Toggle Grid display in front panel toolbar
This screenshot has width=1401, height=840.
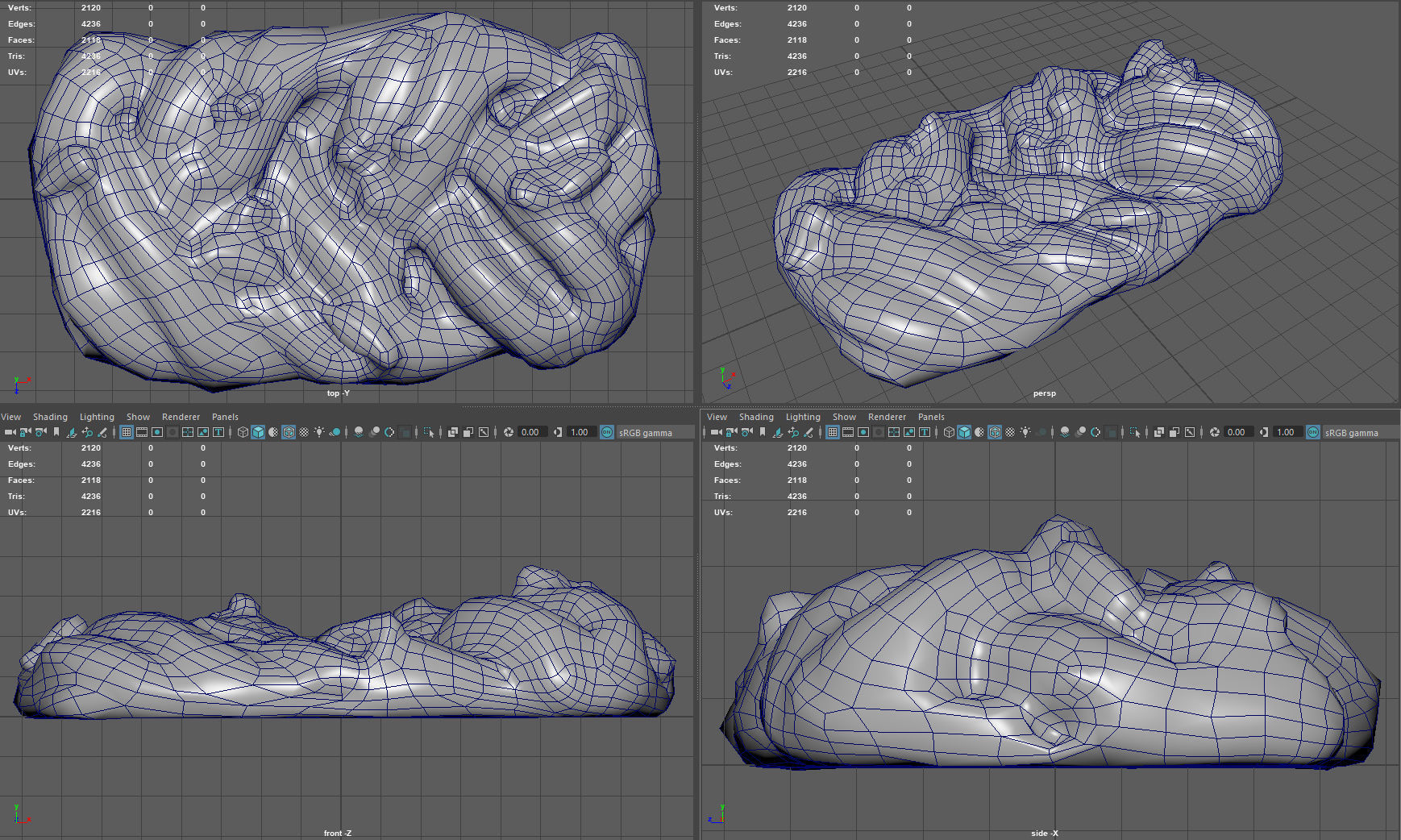(127, 432)
